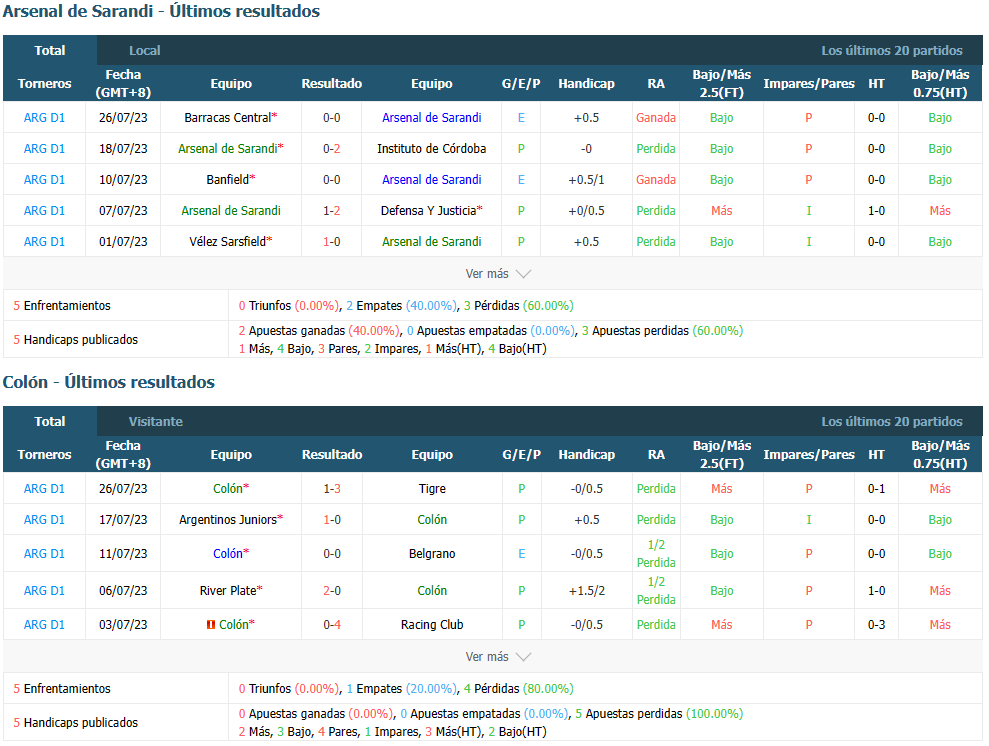Viewport: 989px width, 746px height.
Task: Click the Barracas Central team name
Action: coord(228,118)
